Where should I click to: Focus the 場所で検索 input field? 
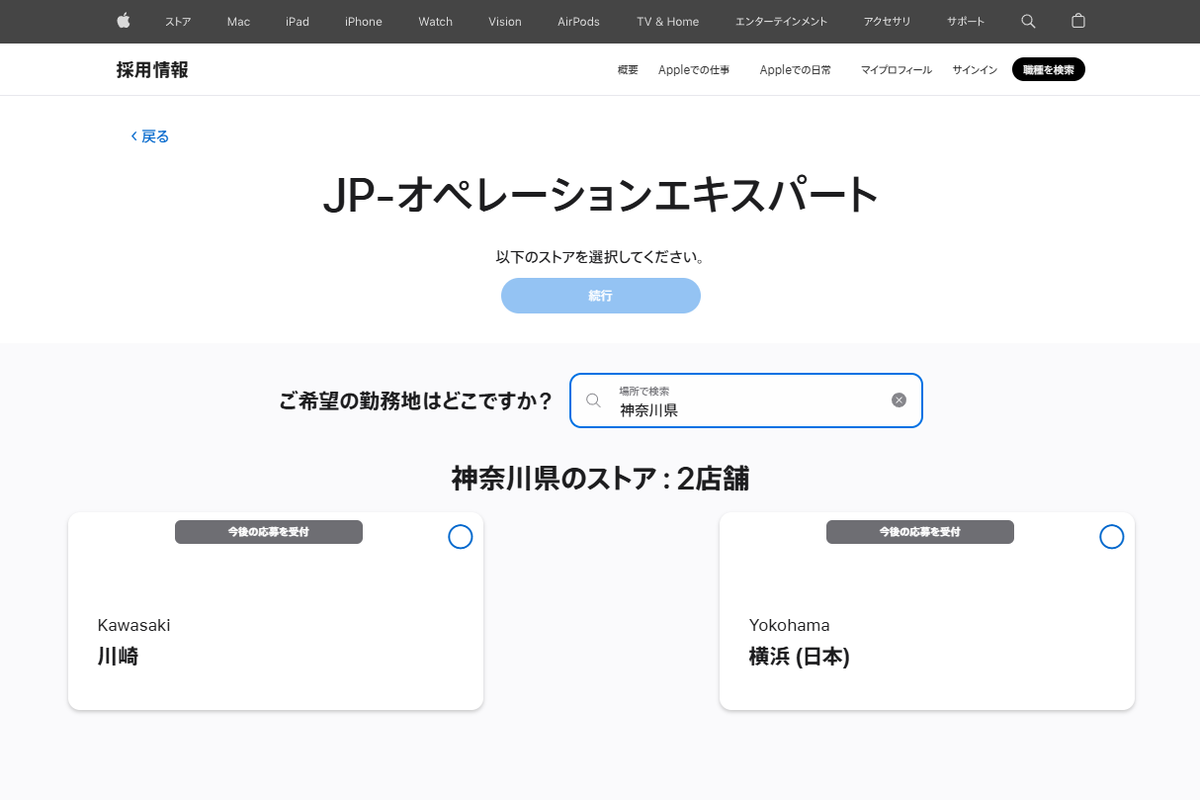(x=746, y=400)
